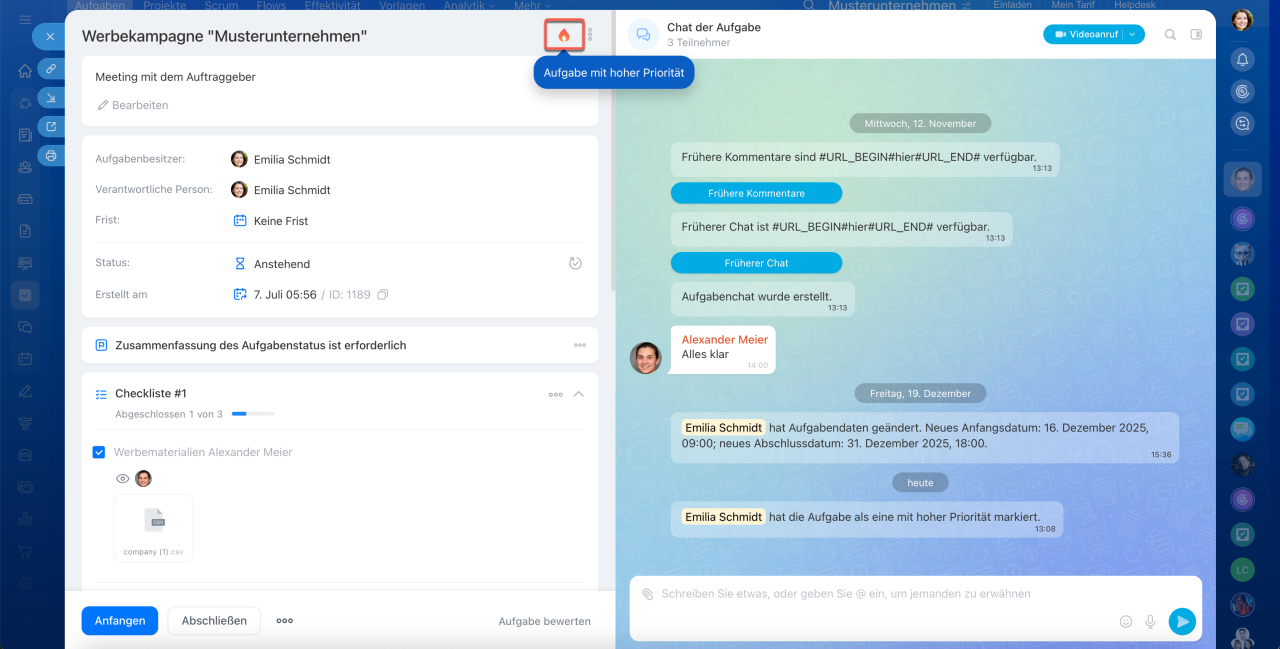The image size is (1280, 649).
Task: Click Aufgabe bewerten
Action: 545,621
